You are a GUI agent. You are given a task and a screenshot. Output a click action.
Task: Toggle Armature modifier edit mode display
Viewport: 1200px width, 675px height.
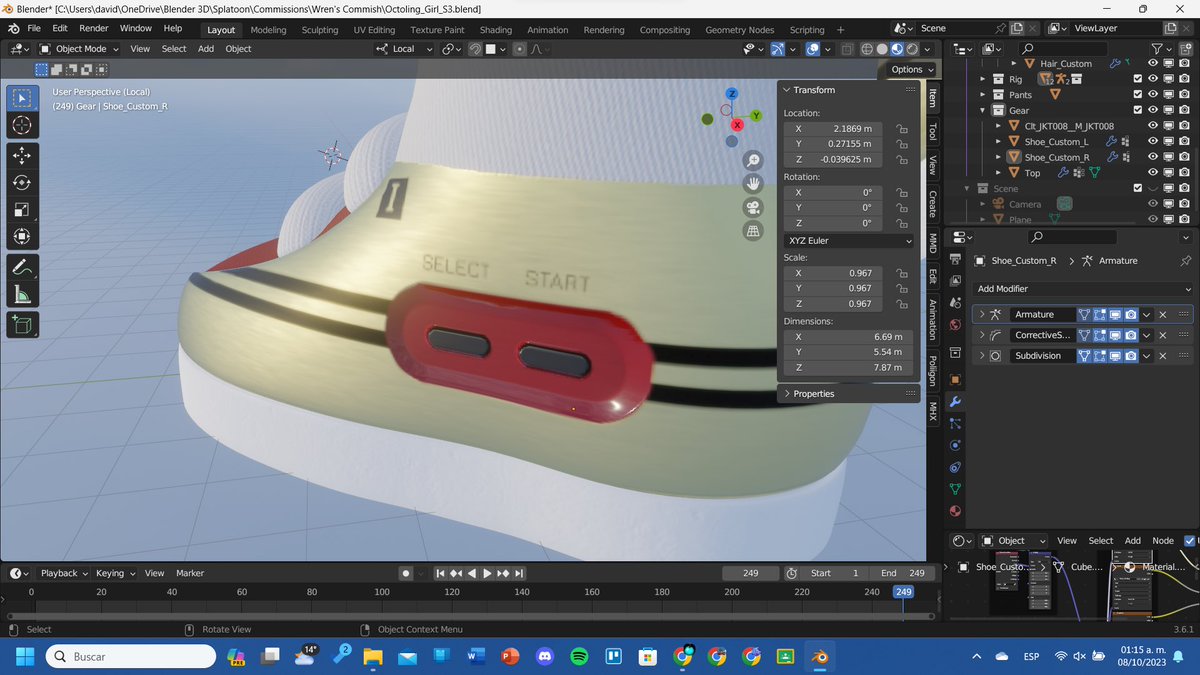[x=1098, y=314]
